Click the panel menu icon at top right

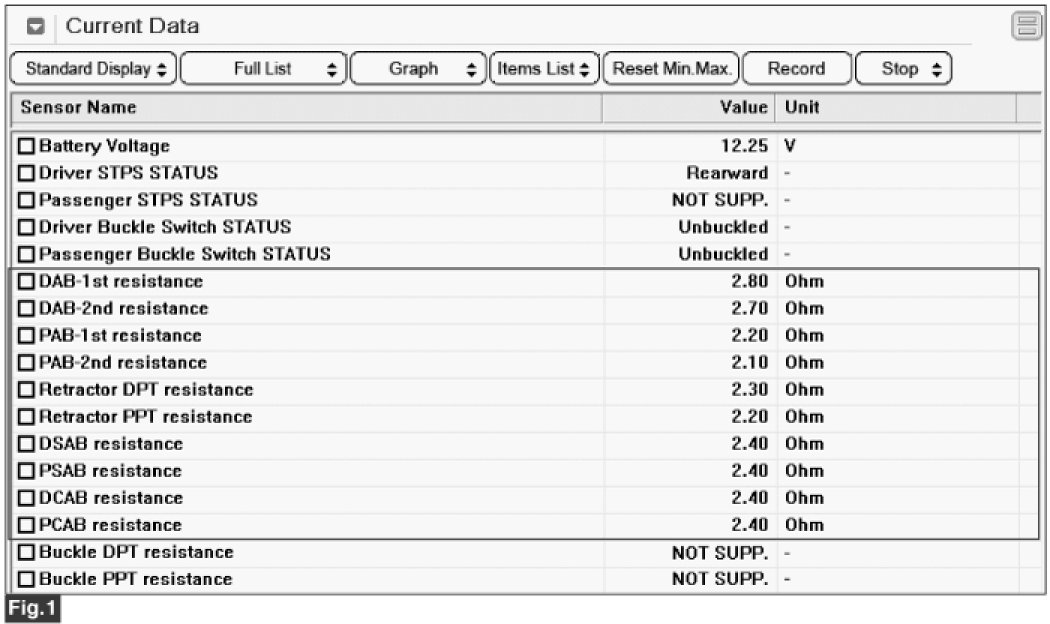coord(1025,27)
